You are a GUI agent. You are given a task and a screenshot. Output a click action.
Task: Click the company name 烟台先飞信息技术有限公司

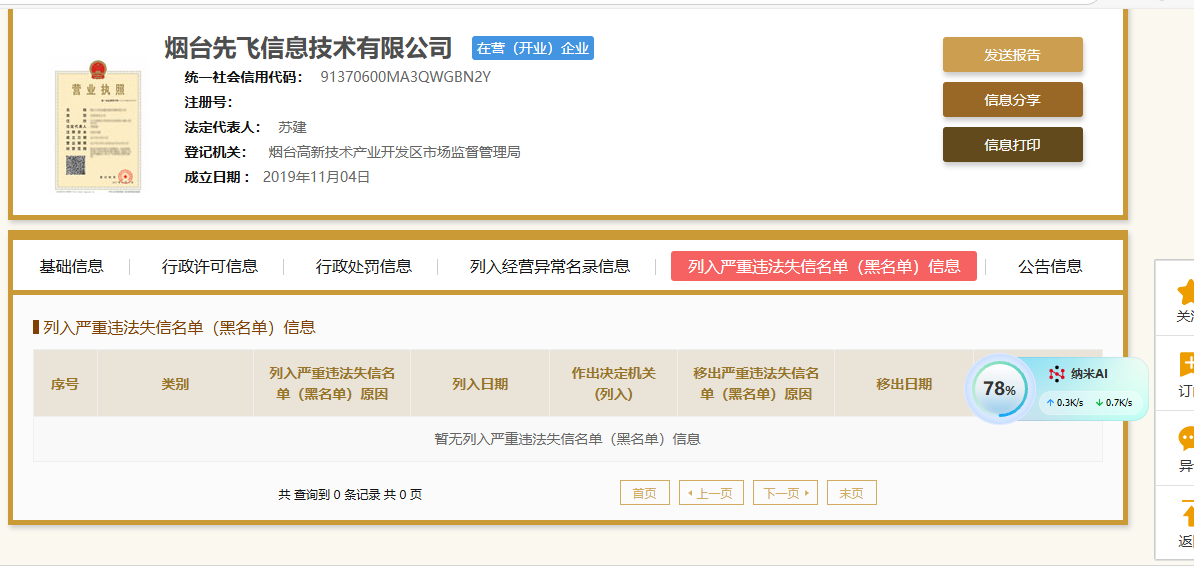[308, 48]
